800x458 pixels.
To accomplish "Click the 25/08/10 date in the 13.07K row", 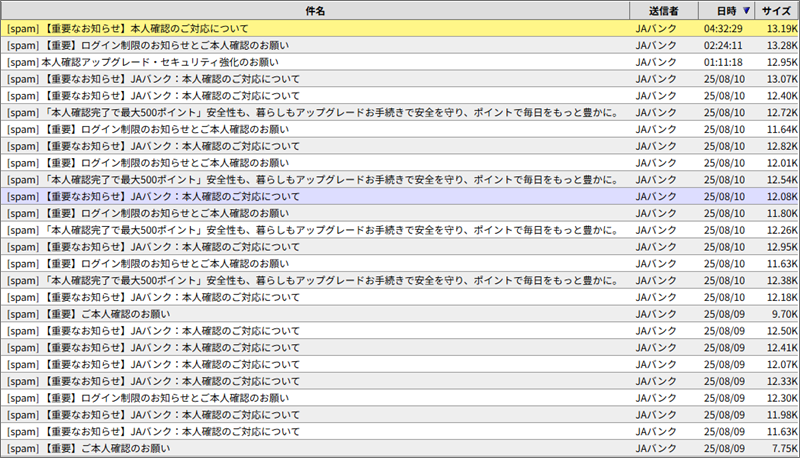I will (x=724, y=79).
